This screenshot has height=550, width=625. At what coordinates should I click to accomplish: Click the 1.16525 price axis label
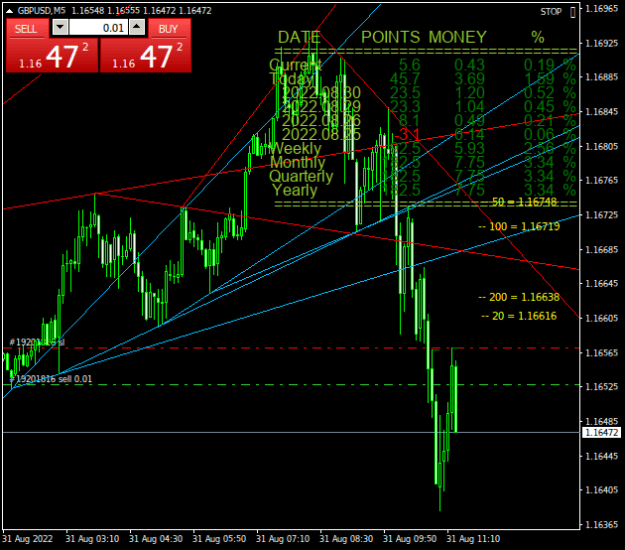[x=601, y=387]
